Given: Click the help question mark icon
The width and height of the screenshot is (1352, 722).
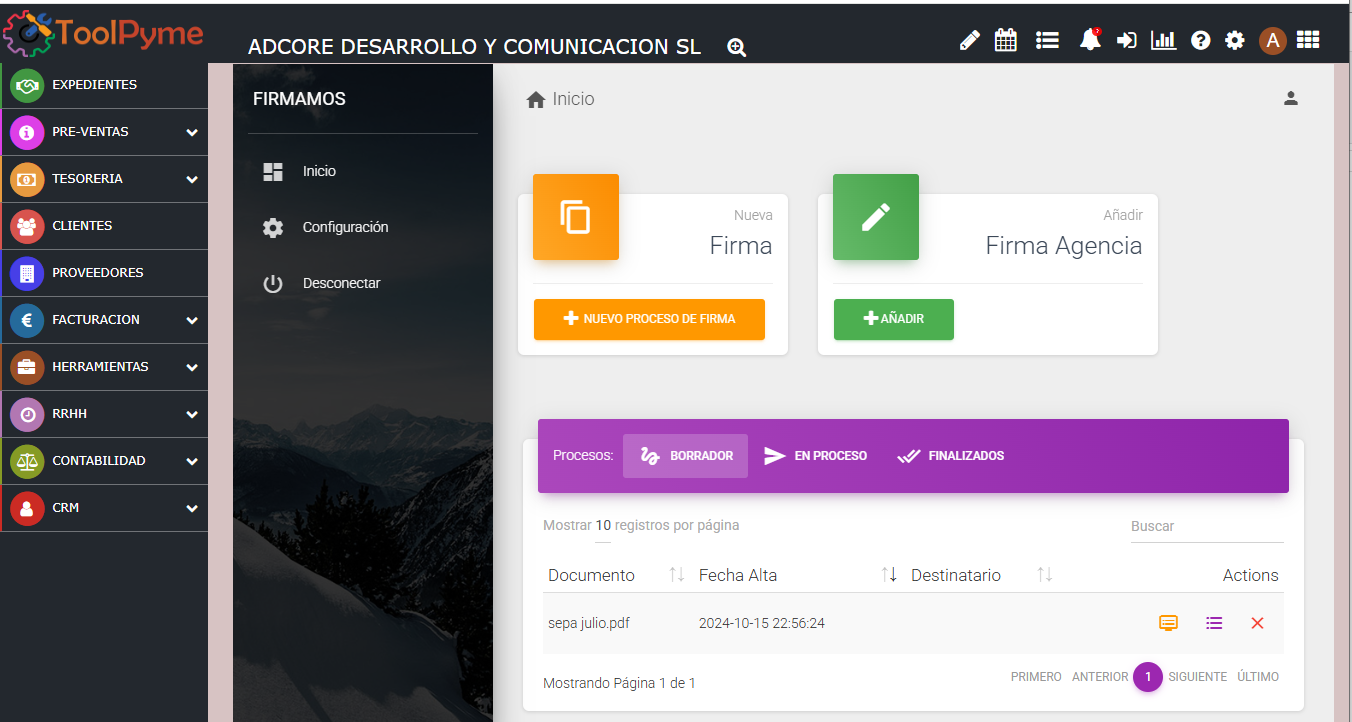Looking at the screenshot, I should click(1201, 40).
